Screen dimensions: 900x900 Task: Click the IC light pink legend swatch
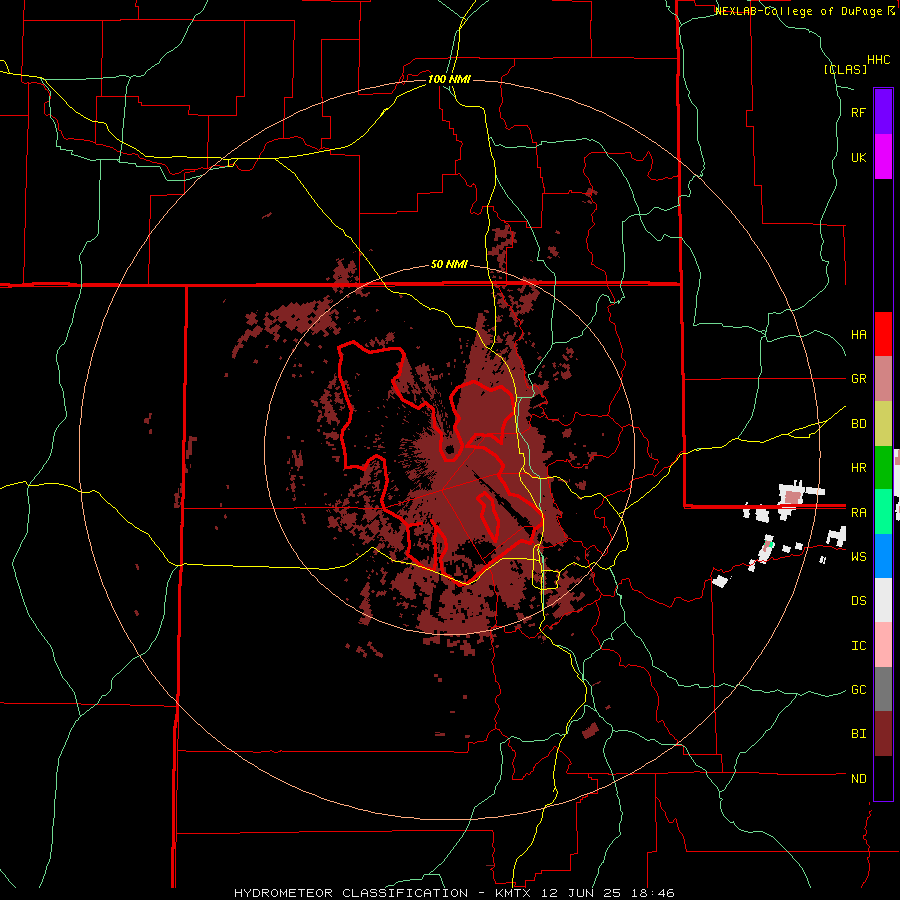[x=883, y=645]
